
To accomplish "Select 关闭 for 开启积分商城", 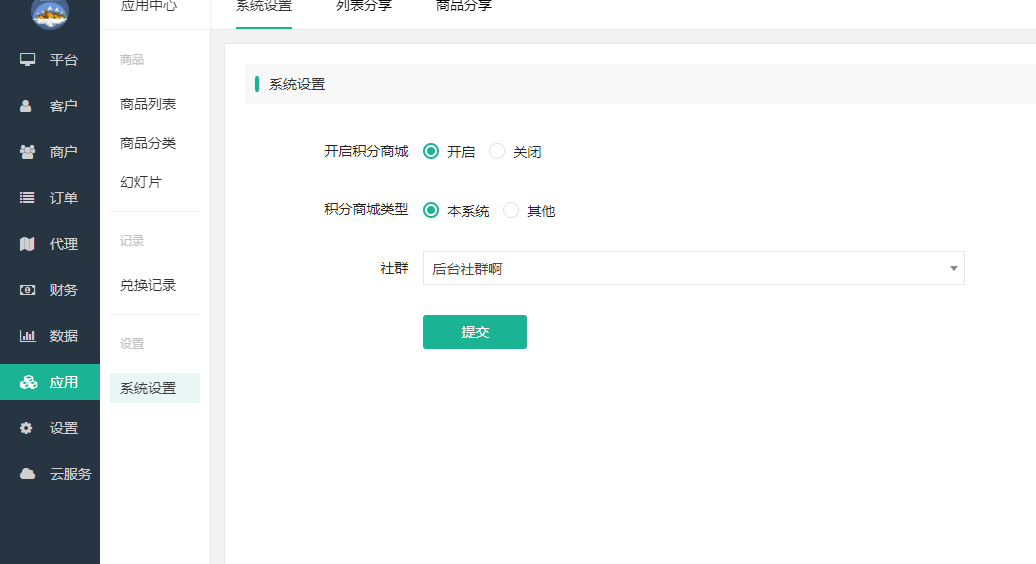I will [x=497, y=151].
